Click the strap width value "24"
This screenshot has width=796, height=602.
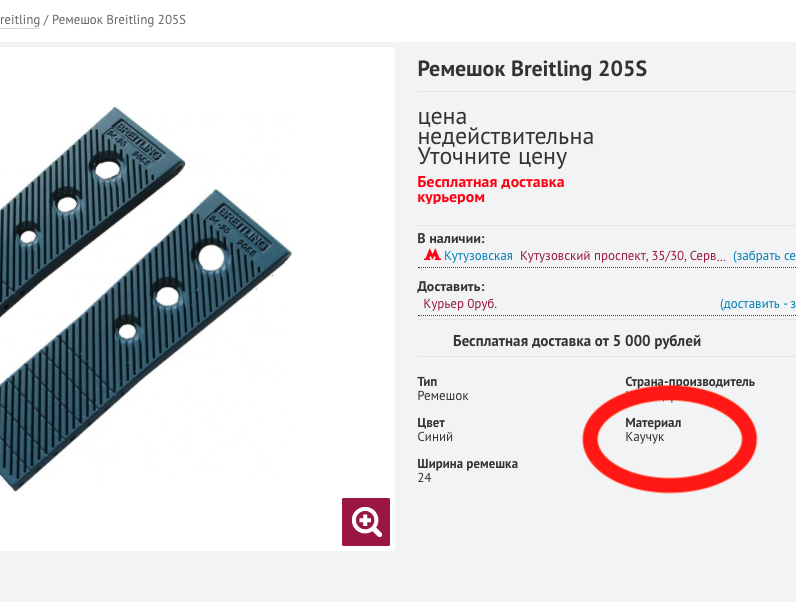click(425, 478)
